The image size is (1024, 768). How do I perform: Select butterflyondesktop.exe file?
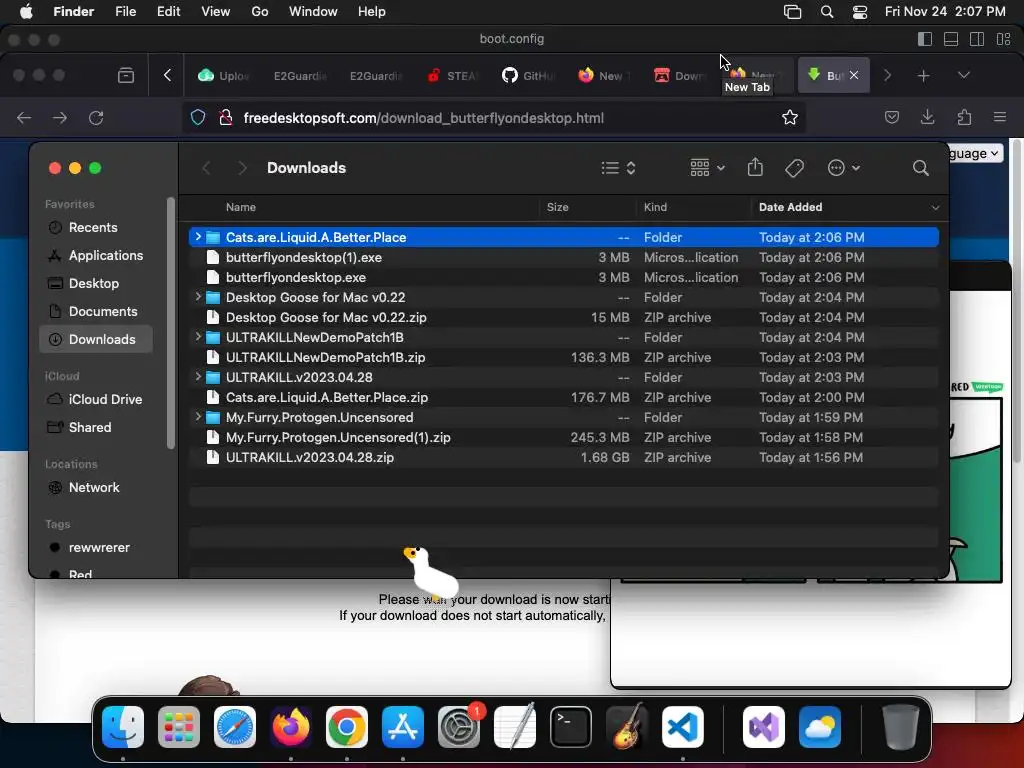pyautogui.click(x=564, y=278)
